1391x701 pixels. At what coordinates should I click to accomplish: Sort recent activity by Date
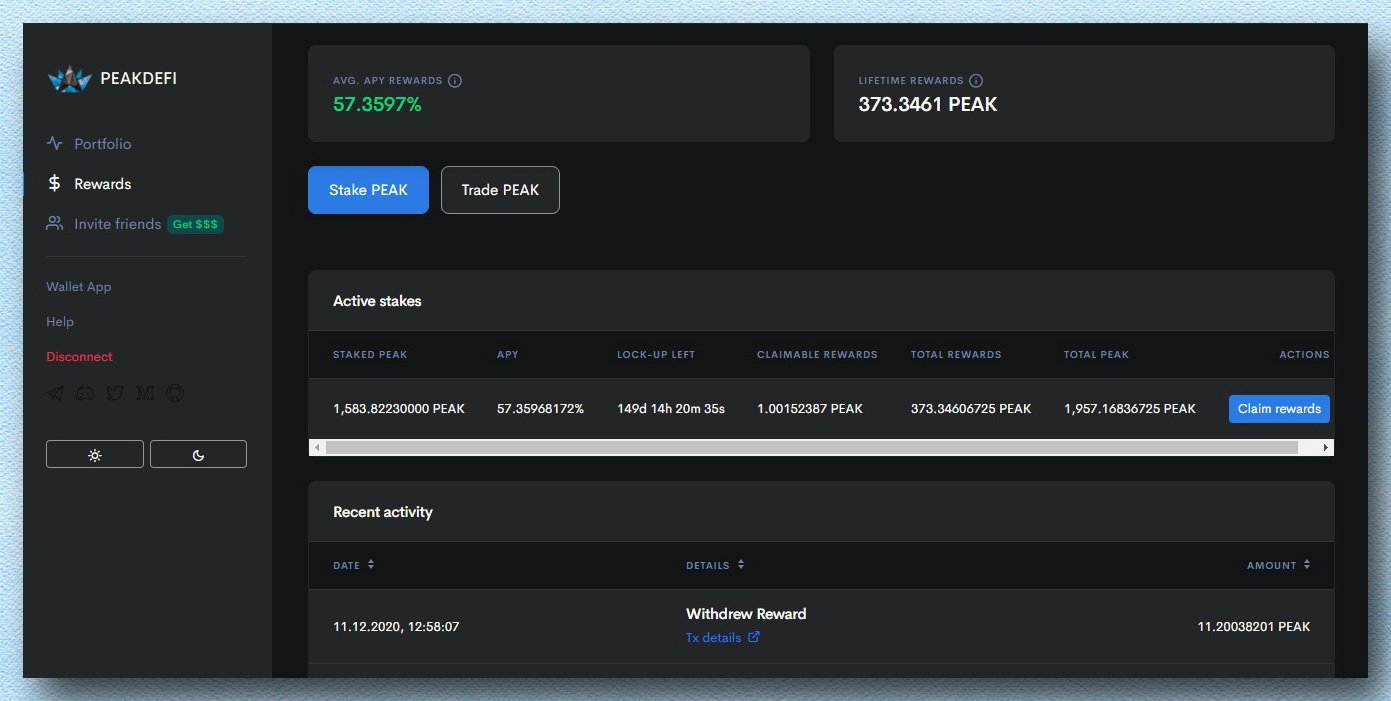tap(354, 565)
